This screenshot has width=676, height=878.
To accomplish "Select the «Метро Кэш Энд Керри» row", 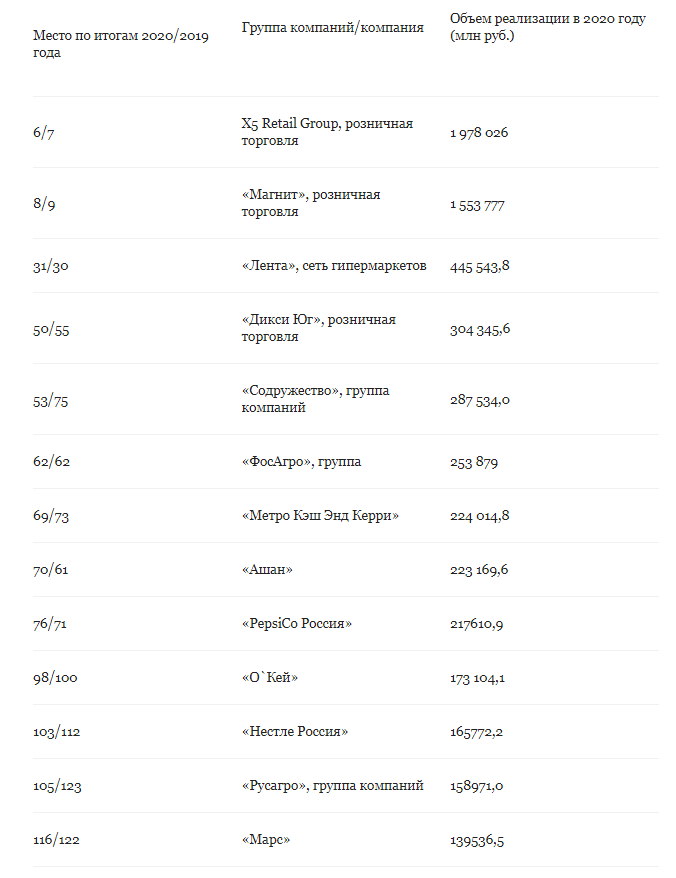I will 346,515.
